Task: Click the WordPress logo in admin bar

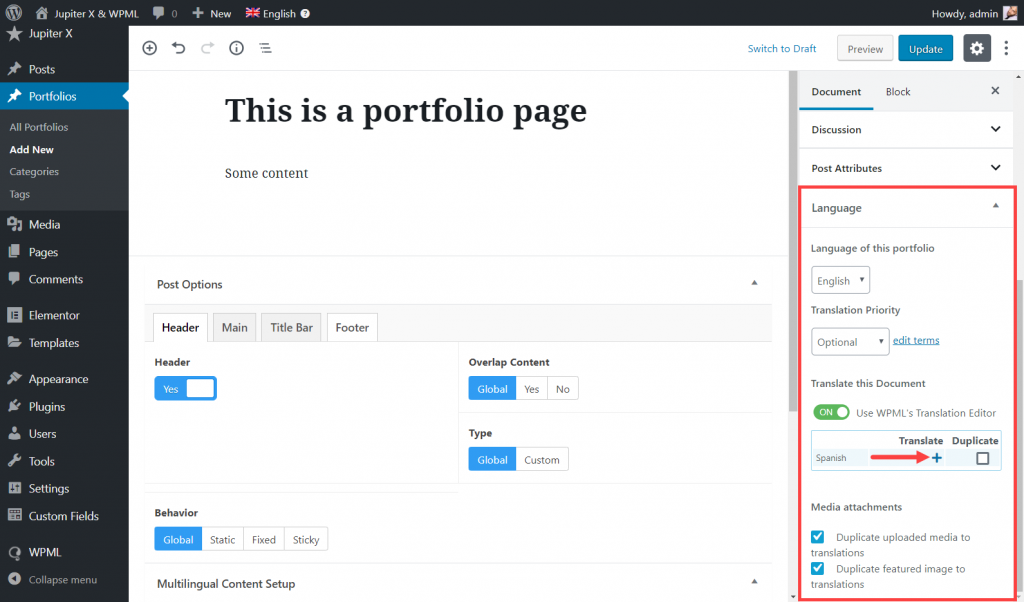Action: (14, 12)
